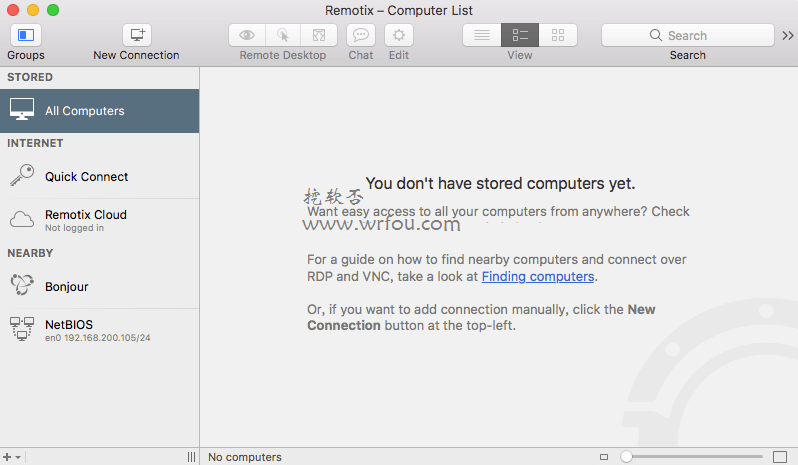This screenshot has height=465, width=798.
Task: Expand the toolbar overflow chevrons
Action: coord(788,35)
